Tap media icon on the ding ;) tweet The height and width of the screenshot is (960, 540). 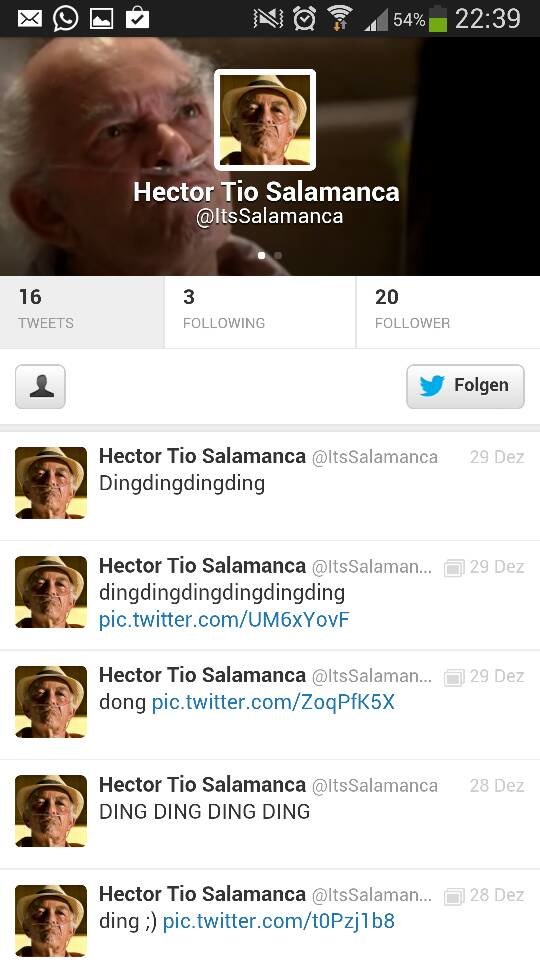coord(453,897)
